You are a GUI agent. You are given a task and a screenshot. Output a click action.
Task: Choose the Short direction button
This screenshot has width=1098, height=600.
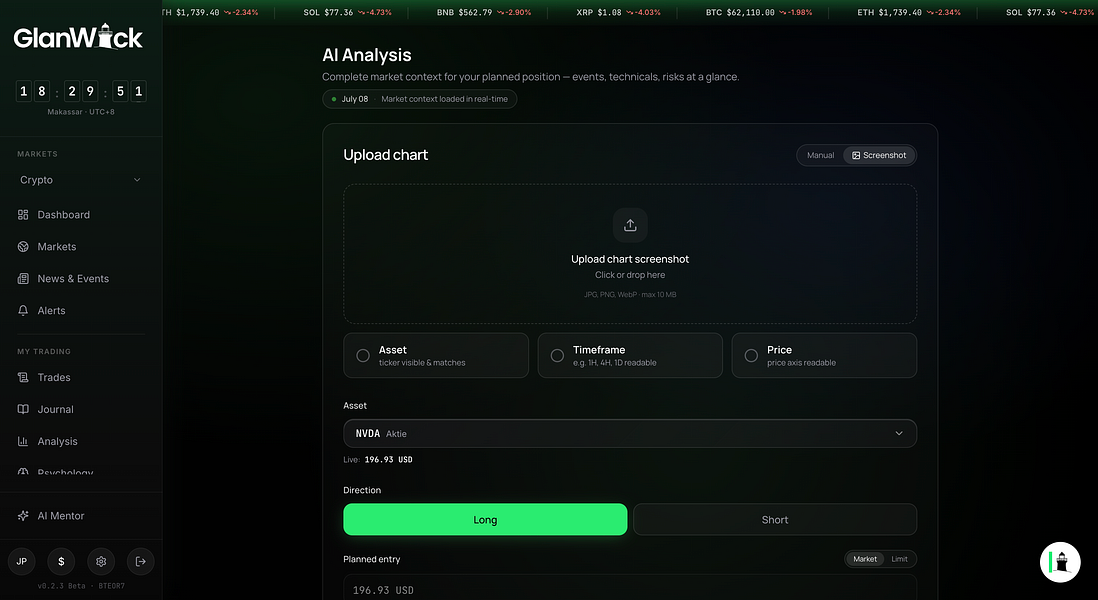(x=774, y=519)
